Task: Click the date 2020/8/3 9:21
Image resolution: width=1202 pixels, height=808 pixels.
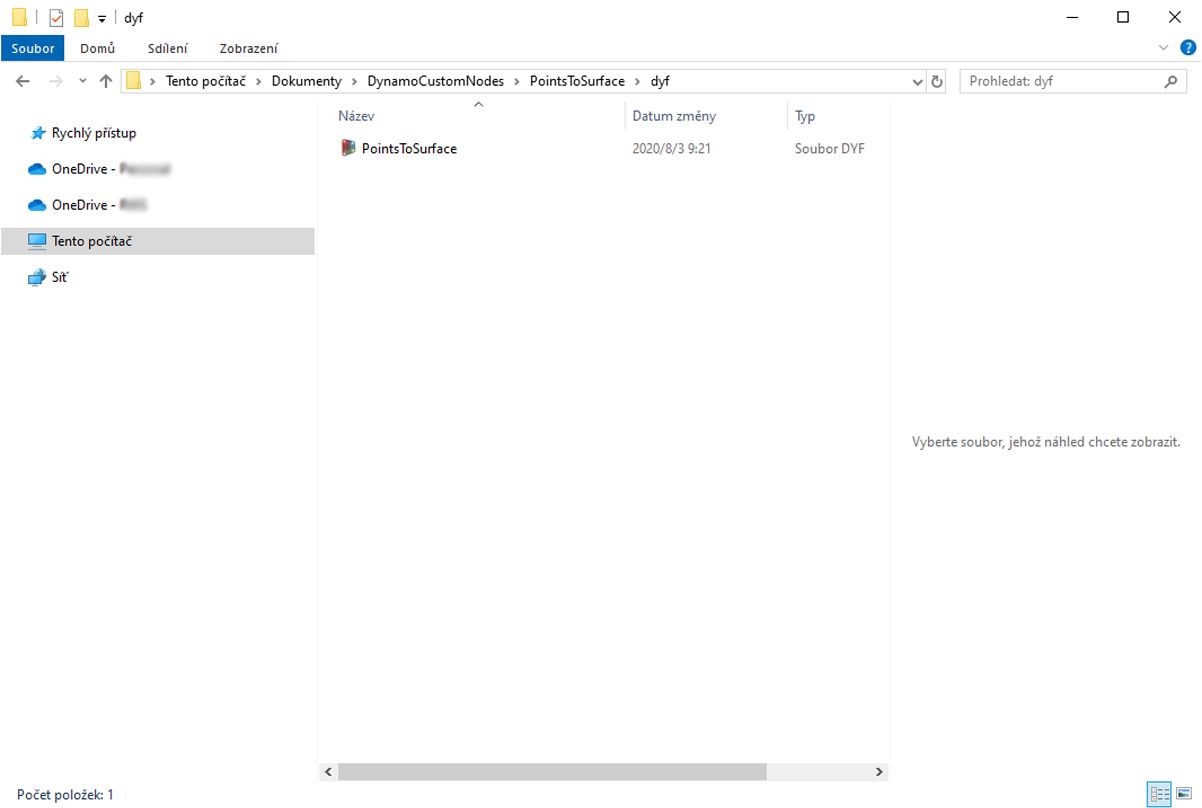Action: (x=671, y=148)
